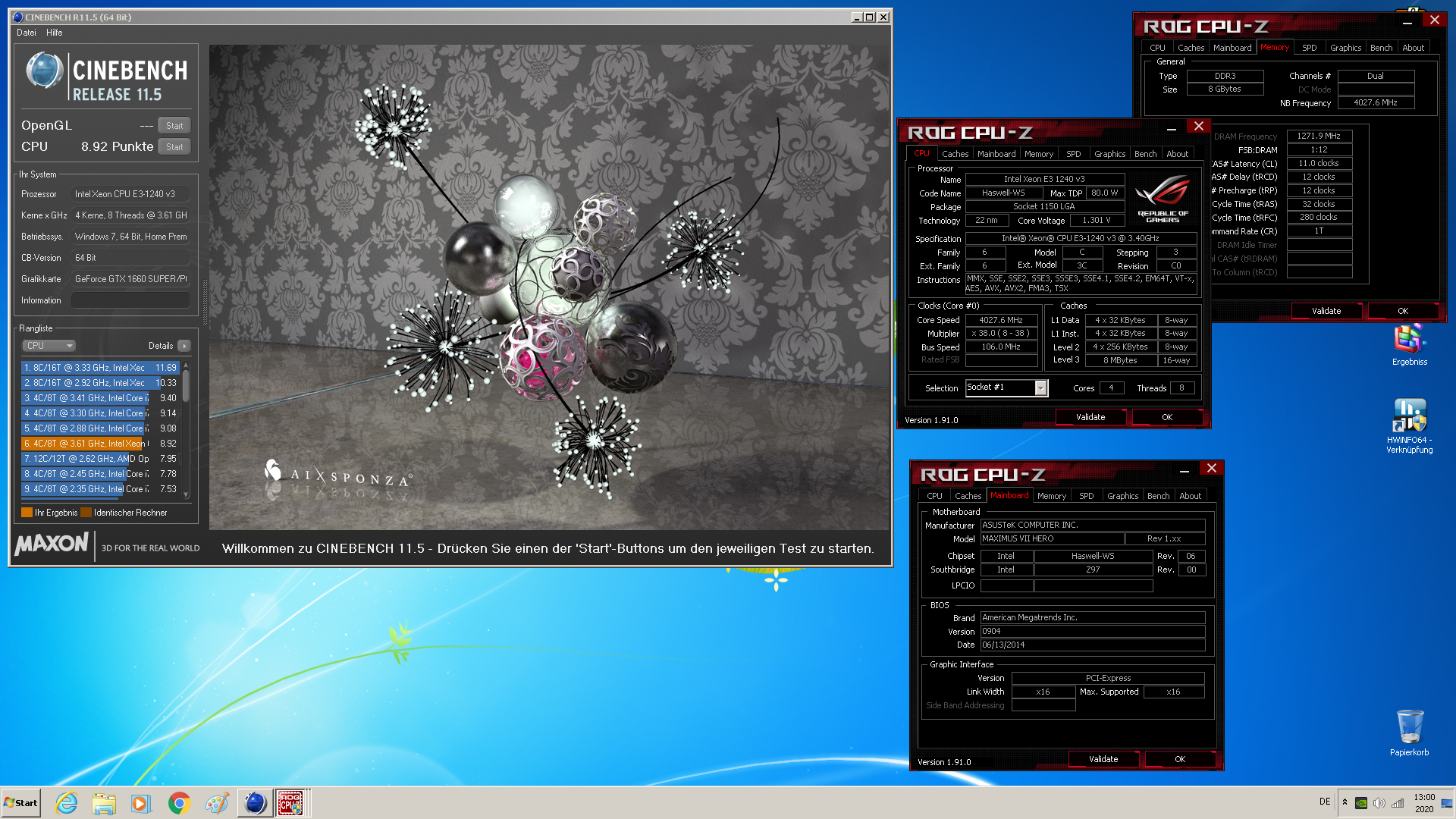Select ranking row 8C/16T @ 3.33 GHz
The width and height of the screenshot is (1456, 819).
99,368
